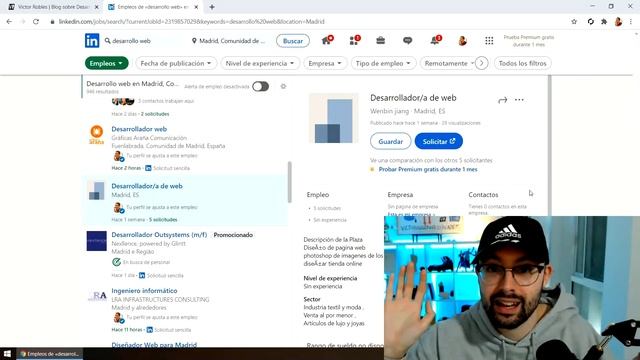Click the job list scrollbar
The width and height of the screenshot is (640, 360).
tap(289, 182)
